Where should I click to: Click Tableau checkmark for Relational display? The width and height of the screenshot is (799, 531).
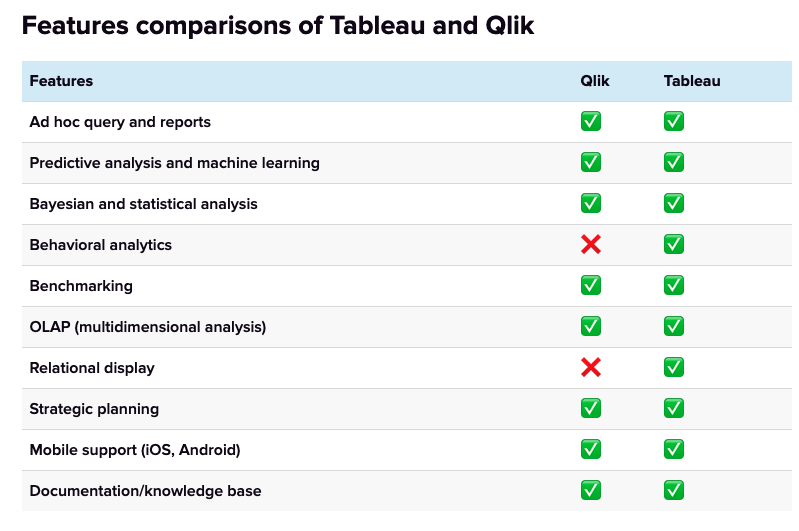tap(674, 367)
